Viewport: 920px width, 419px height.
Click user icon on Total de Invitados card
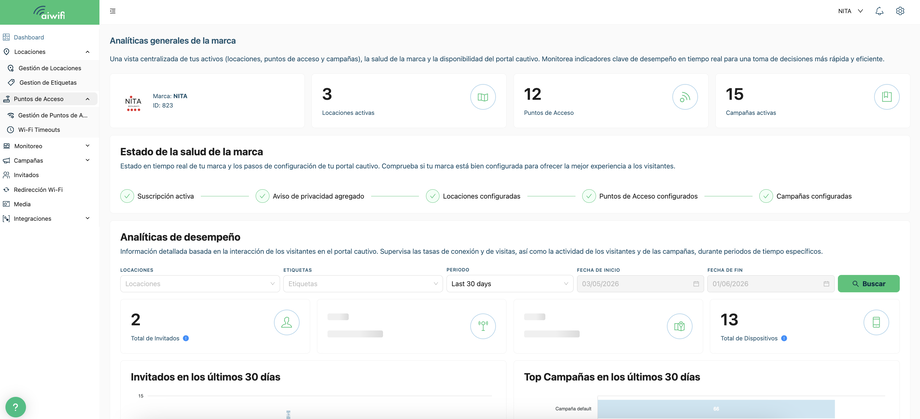click(287, 323)
